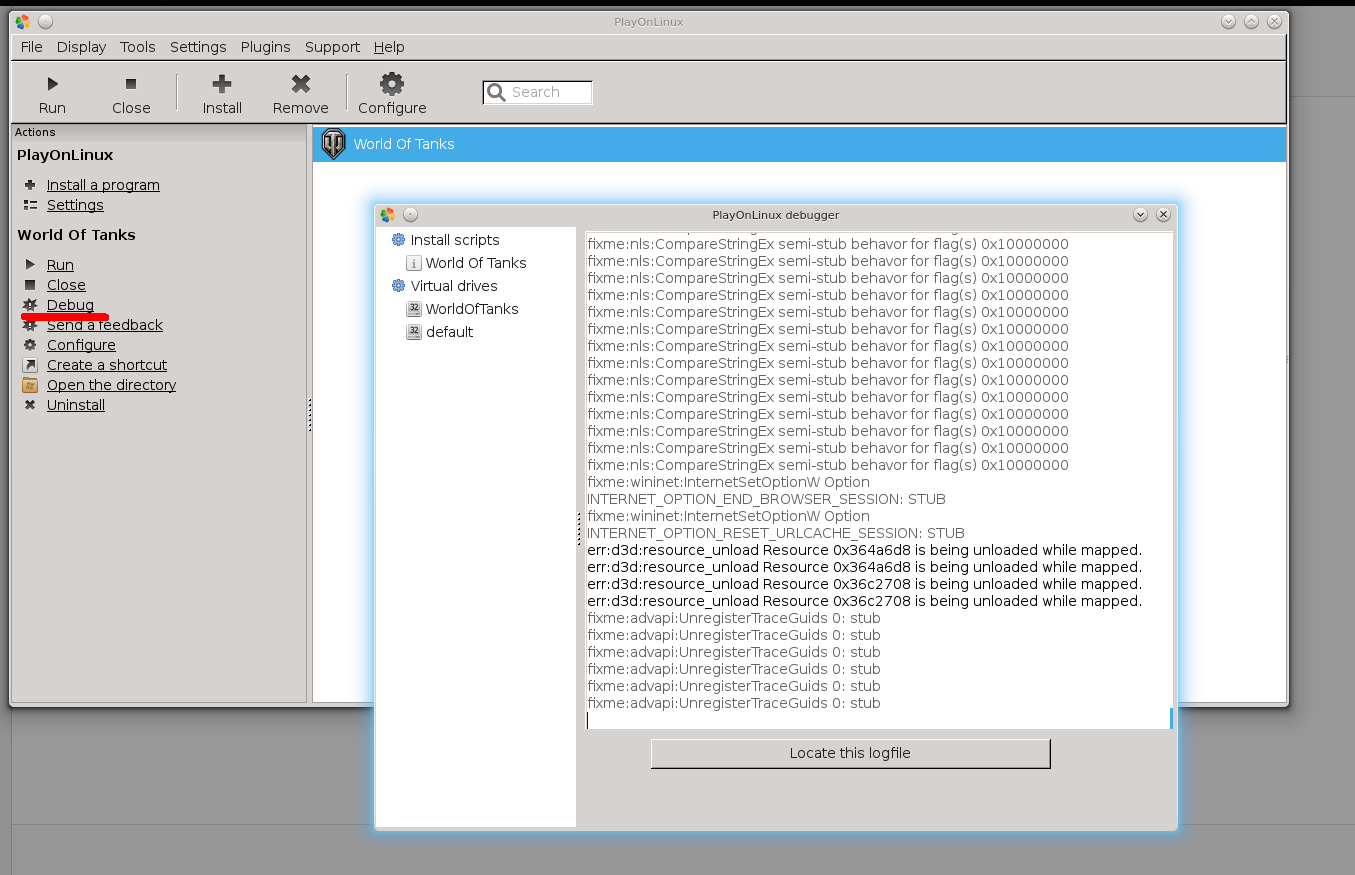The height and width of the screenshot is (875, 1355).
Task: Open the Support menu
Action: pos(332,47)
